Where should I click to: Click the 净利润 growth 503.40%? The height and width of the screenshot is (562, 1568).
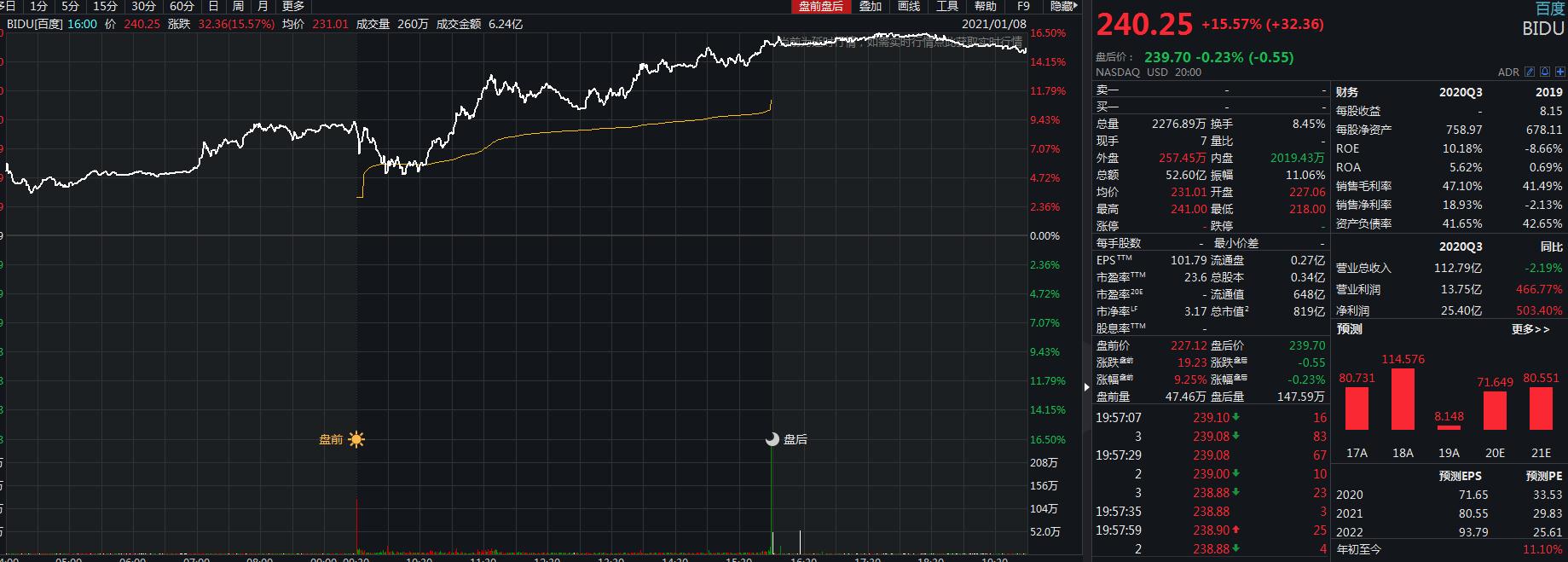click(x=1539, y=310)
